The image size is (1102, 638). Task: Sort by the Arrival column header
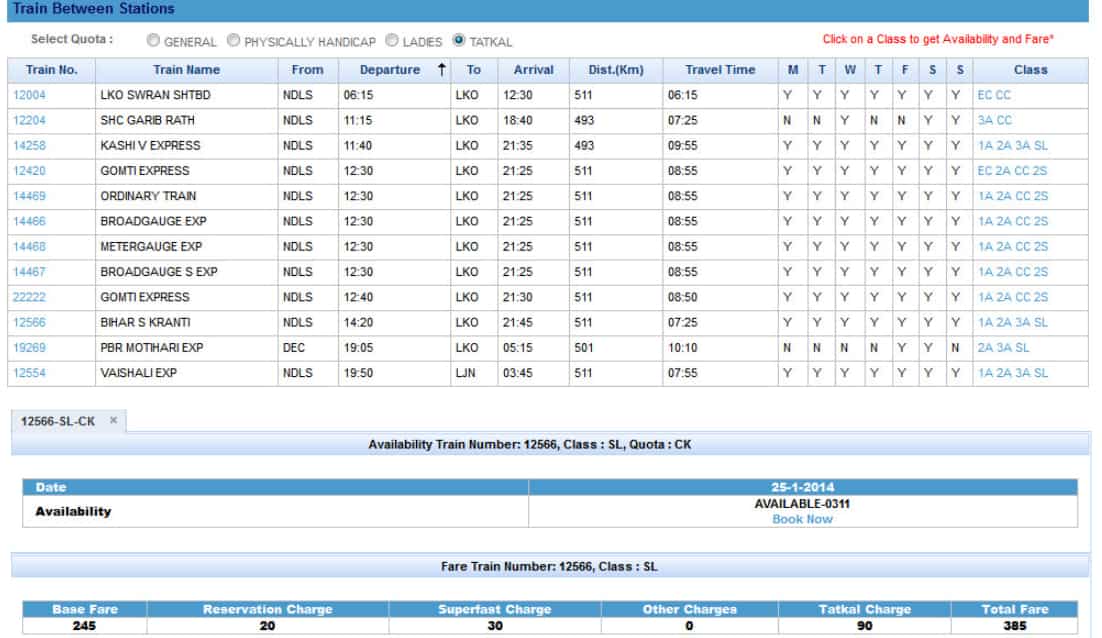pos(533,70)
